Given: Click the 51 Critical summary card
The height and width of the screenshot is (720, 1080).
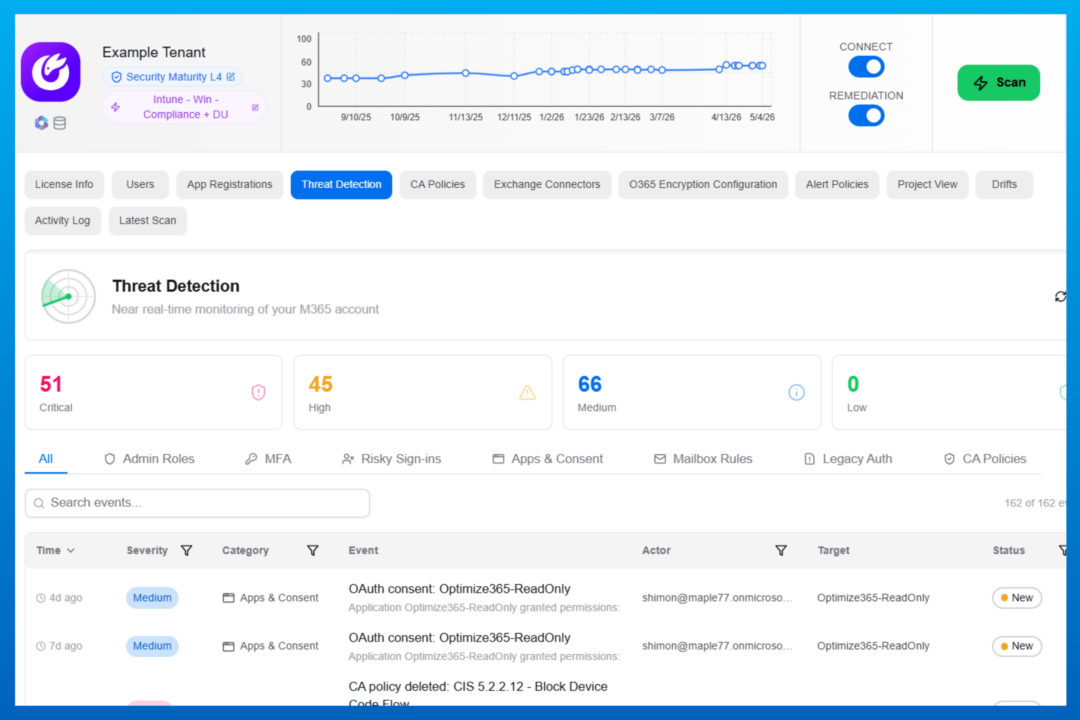Looking at the screenshot, I should point(154,393).
